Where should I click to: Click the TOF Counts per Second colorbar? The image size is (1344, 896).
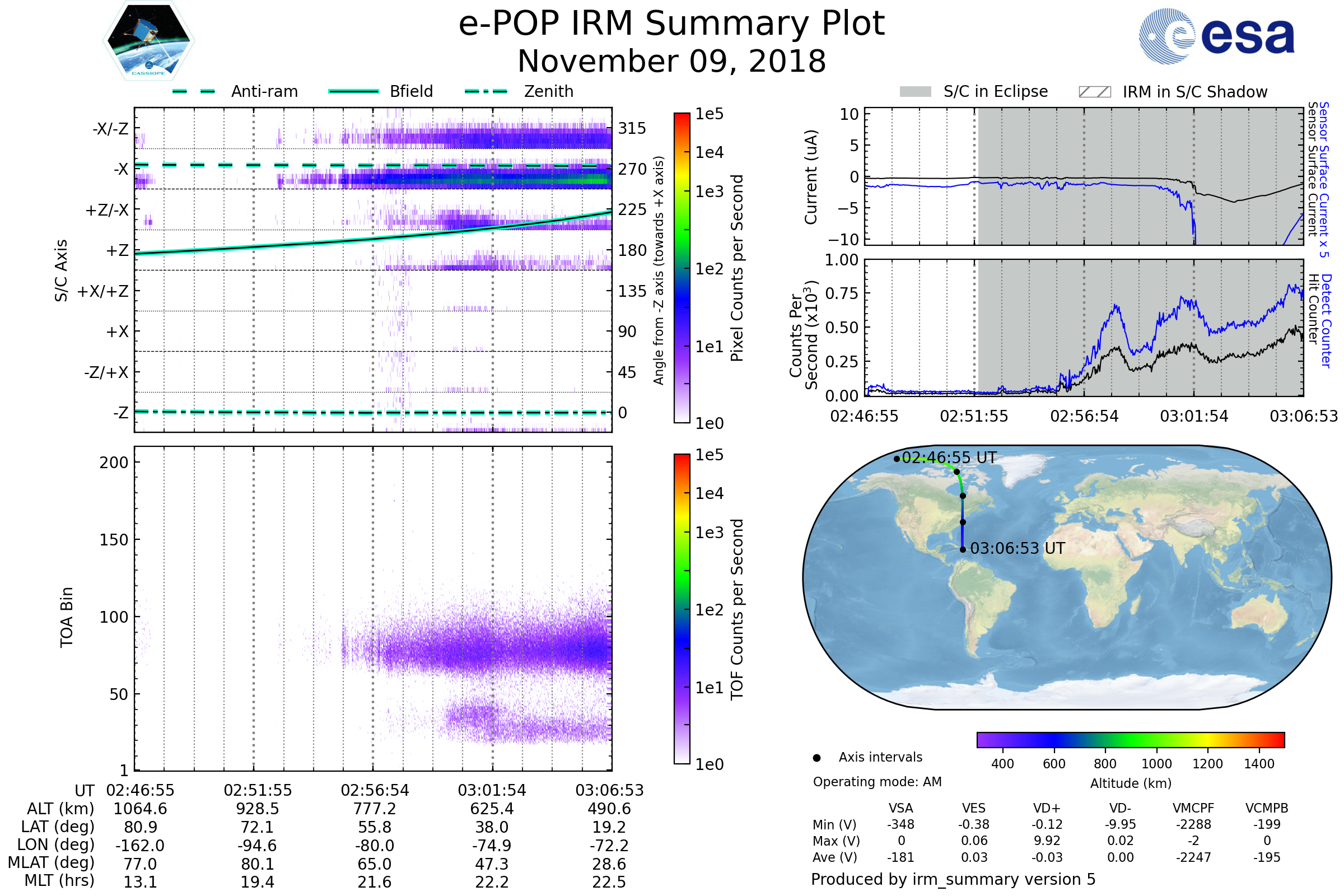click(x=682, y=609)
